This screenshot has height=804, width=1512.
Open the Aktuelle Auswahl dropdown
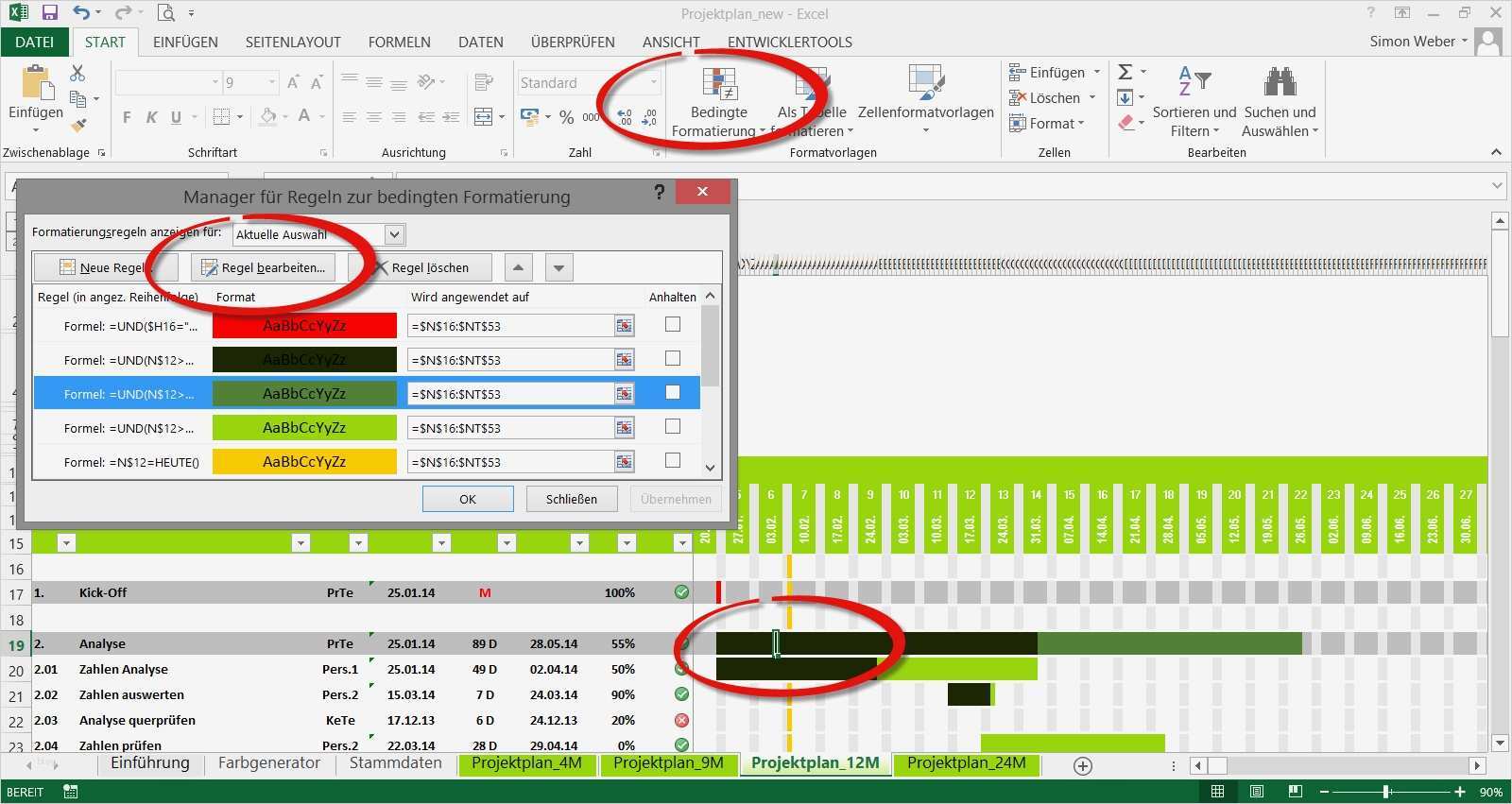pyautogui.click(x=395, y=234)
